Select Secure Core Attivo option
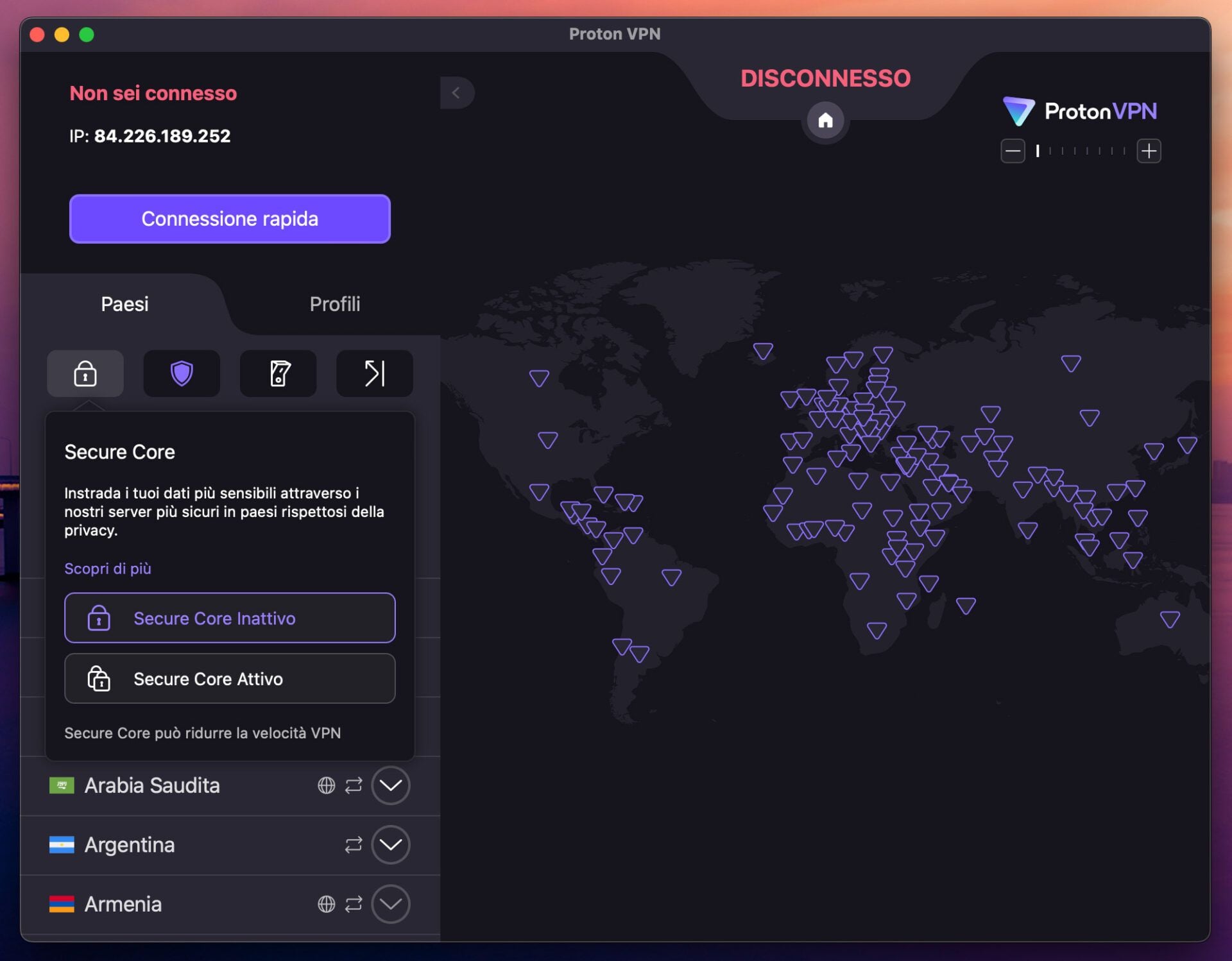The image size is (1232, 961). [230, 678]
